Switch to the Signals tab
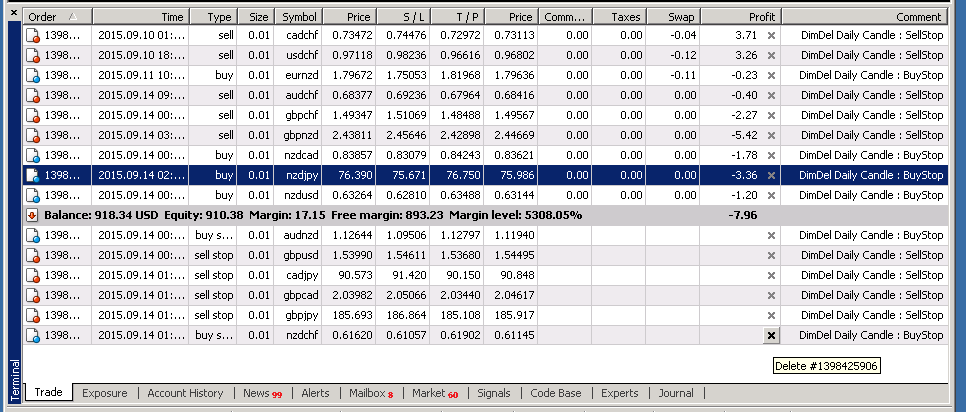The height and width of the screenshot is (412, 966). (x=493, y=393)
